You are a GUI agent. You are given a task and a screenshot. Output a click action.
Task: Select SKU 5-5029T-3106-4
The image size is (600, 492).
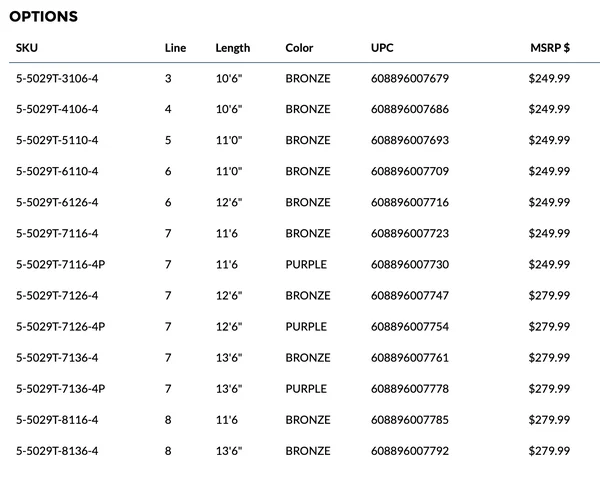pyautogui.click(x=57, y=78)
